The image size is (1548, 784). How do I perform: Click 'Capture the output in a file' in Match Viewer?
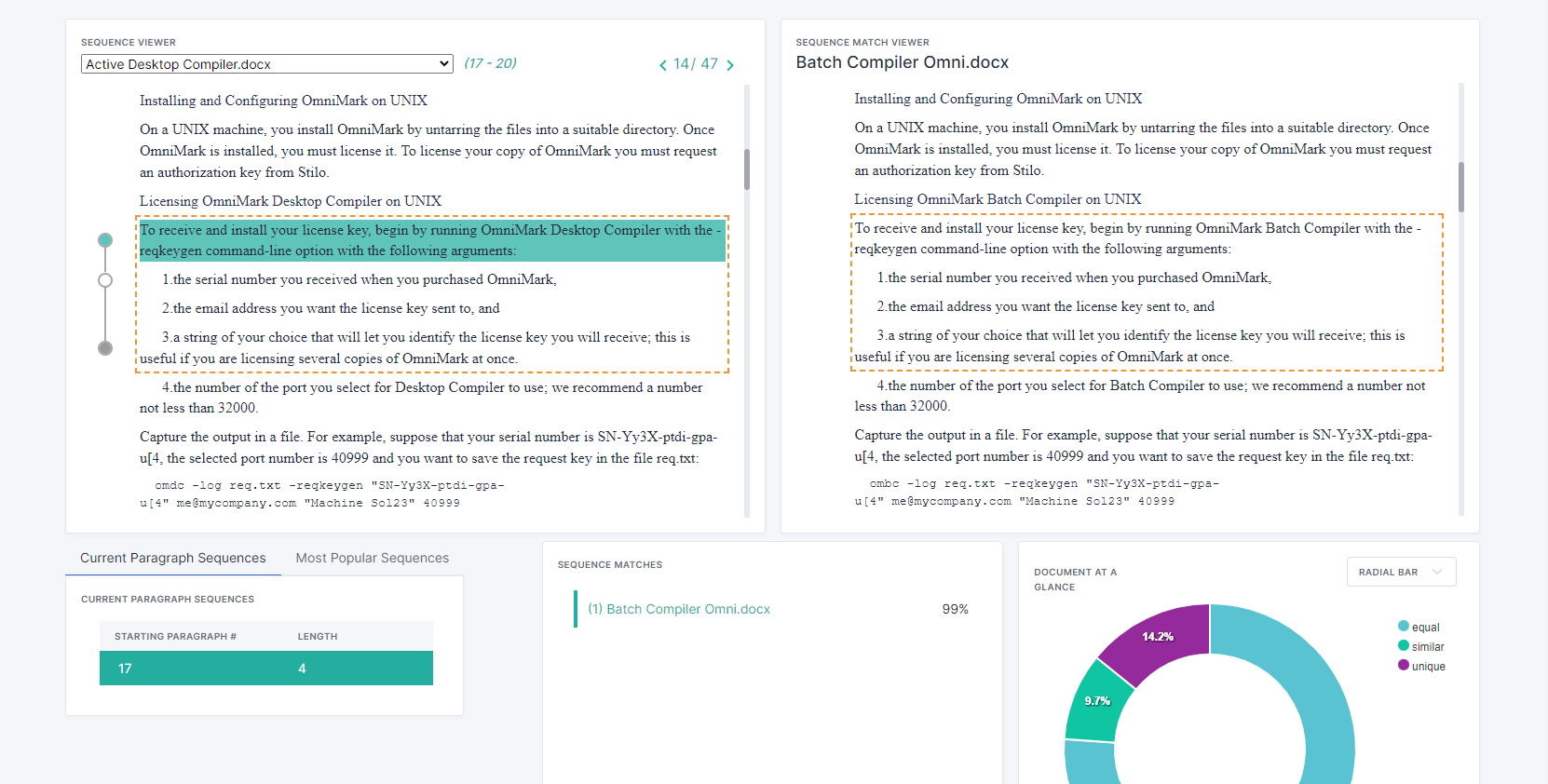(1143, 446)
